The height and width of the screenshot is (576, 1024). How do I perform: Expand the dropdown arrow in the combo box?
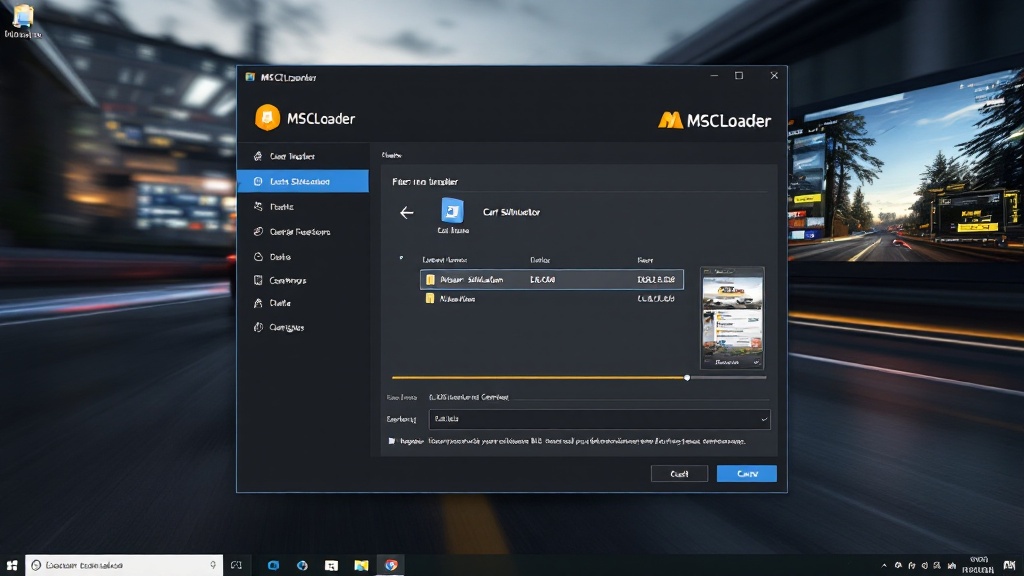pyautogui.click(x=763, y=419)
